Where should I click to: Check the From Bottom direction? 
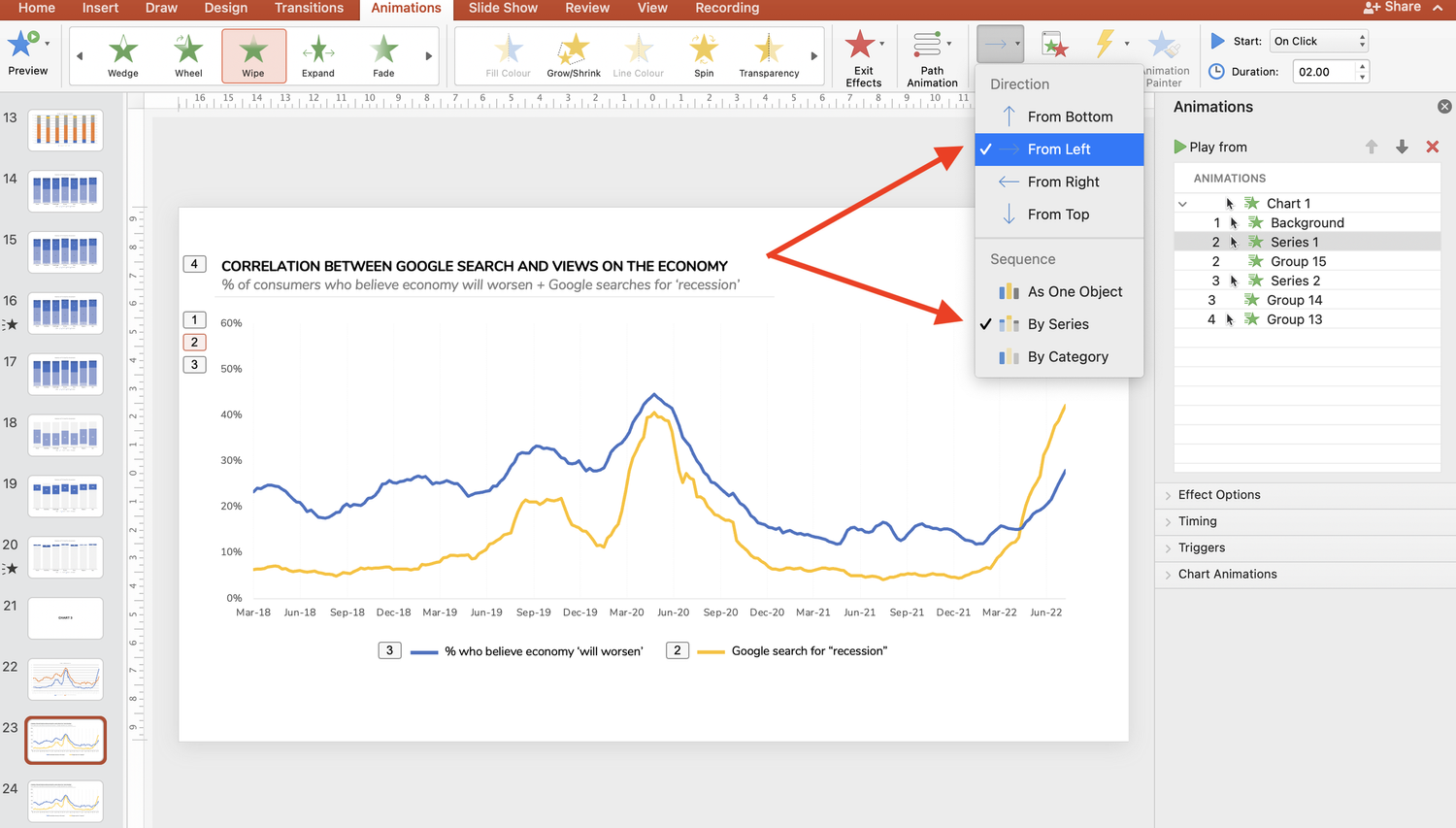coord(1071,116)
